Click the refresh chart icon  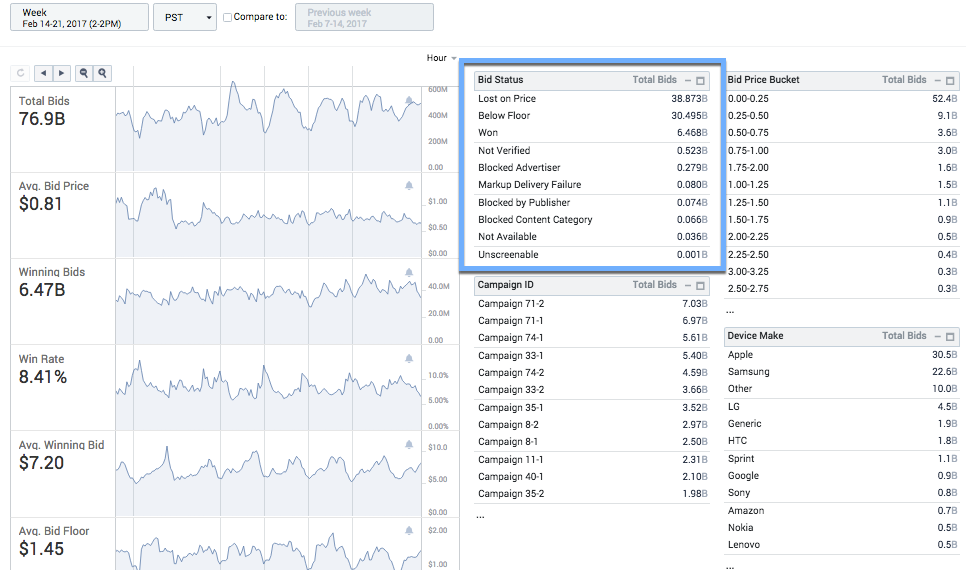click(x=21, y=73)
